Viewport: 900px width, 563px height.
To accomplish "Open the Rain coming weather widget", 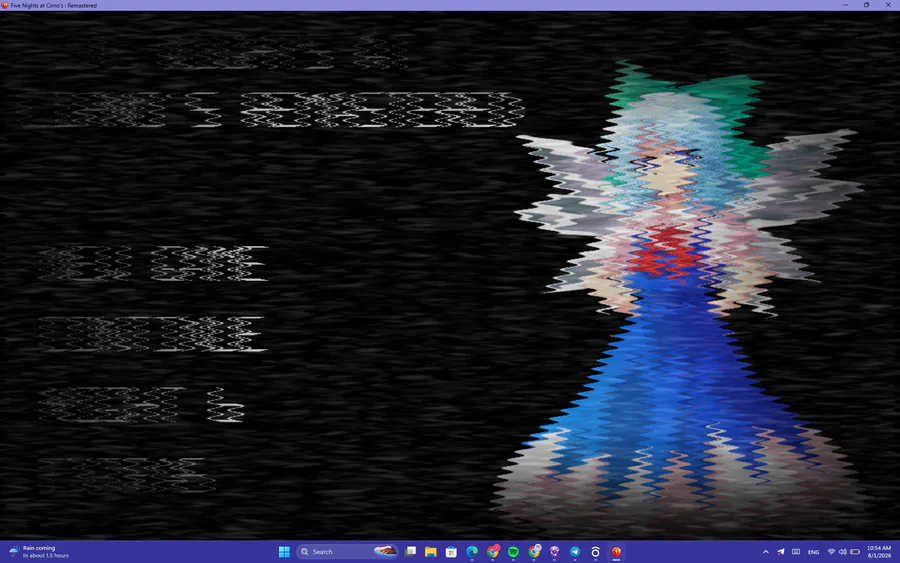I will (x=39, y=552).
